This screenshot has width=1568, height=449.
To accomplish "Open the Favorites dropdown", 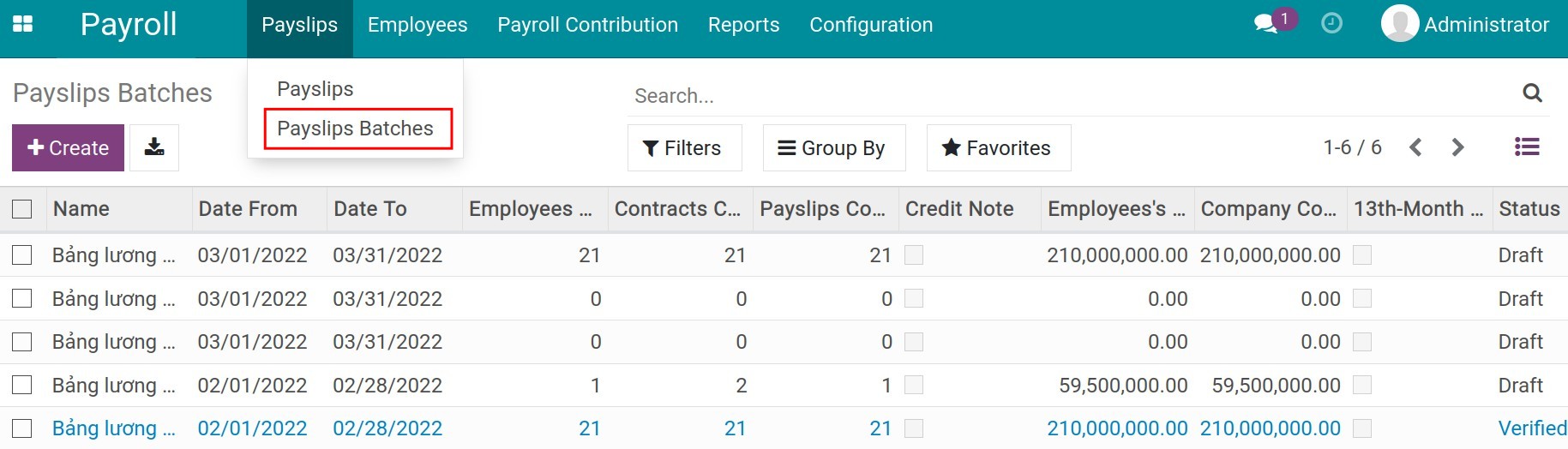I will point(999,147).
